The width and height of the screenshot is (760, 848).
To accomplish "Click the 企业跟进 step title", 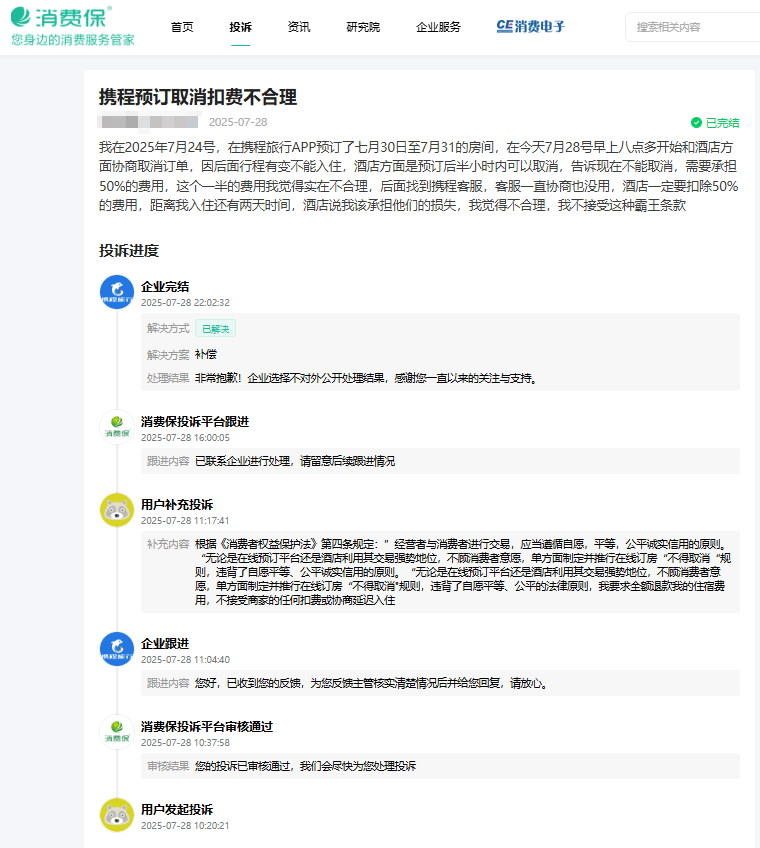I will pos(165,644).
